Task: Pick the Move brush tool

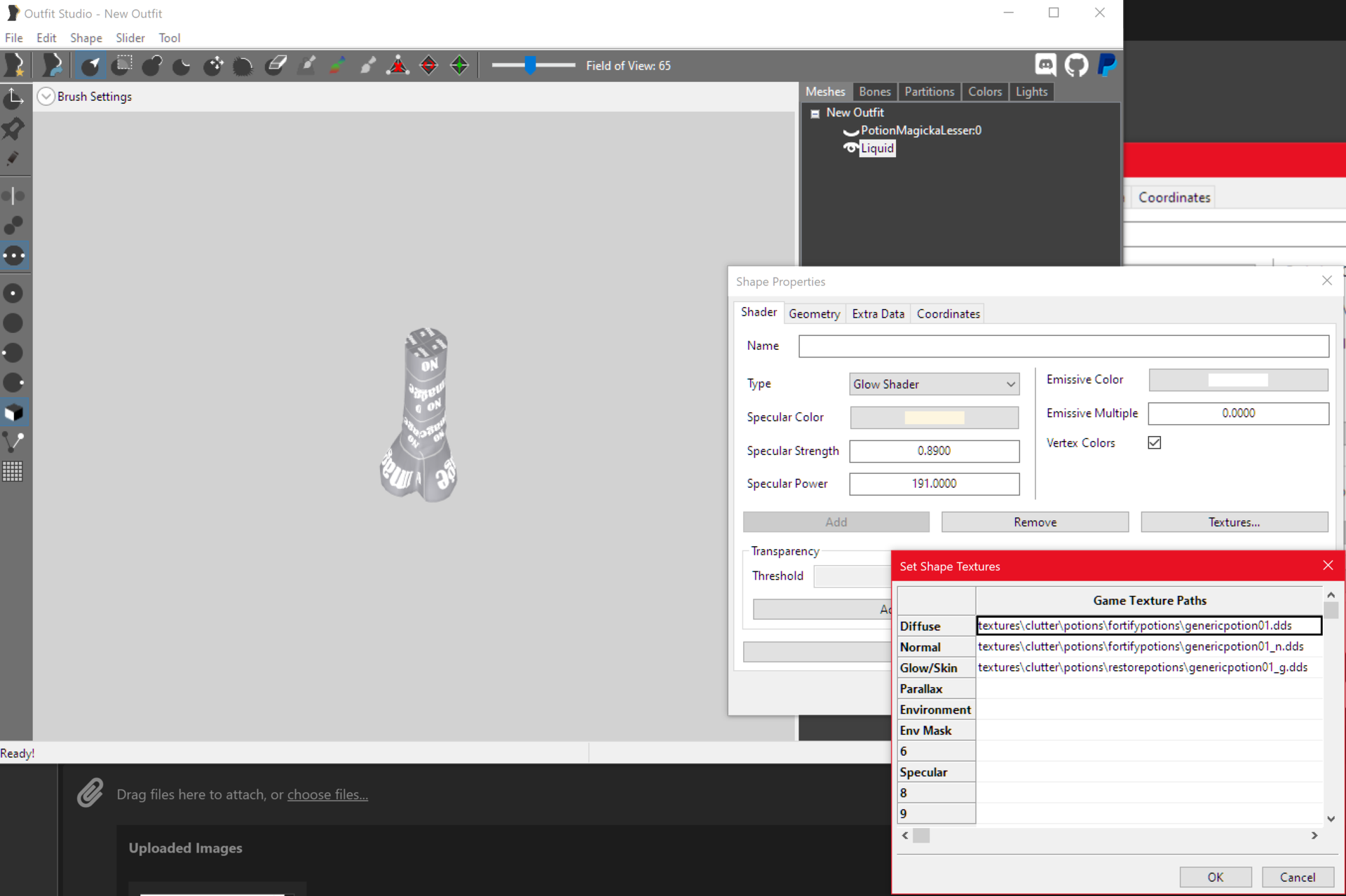Action: pyautogui.click(x=213, y=65)
